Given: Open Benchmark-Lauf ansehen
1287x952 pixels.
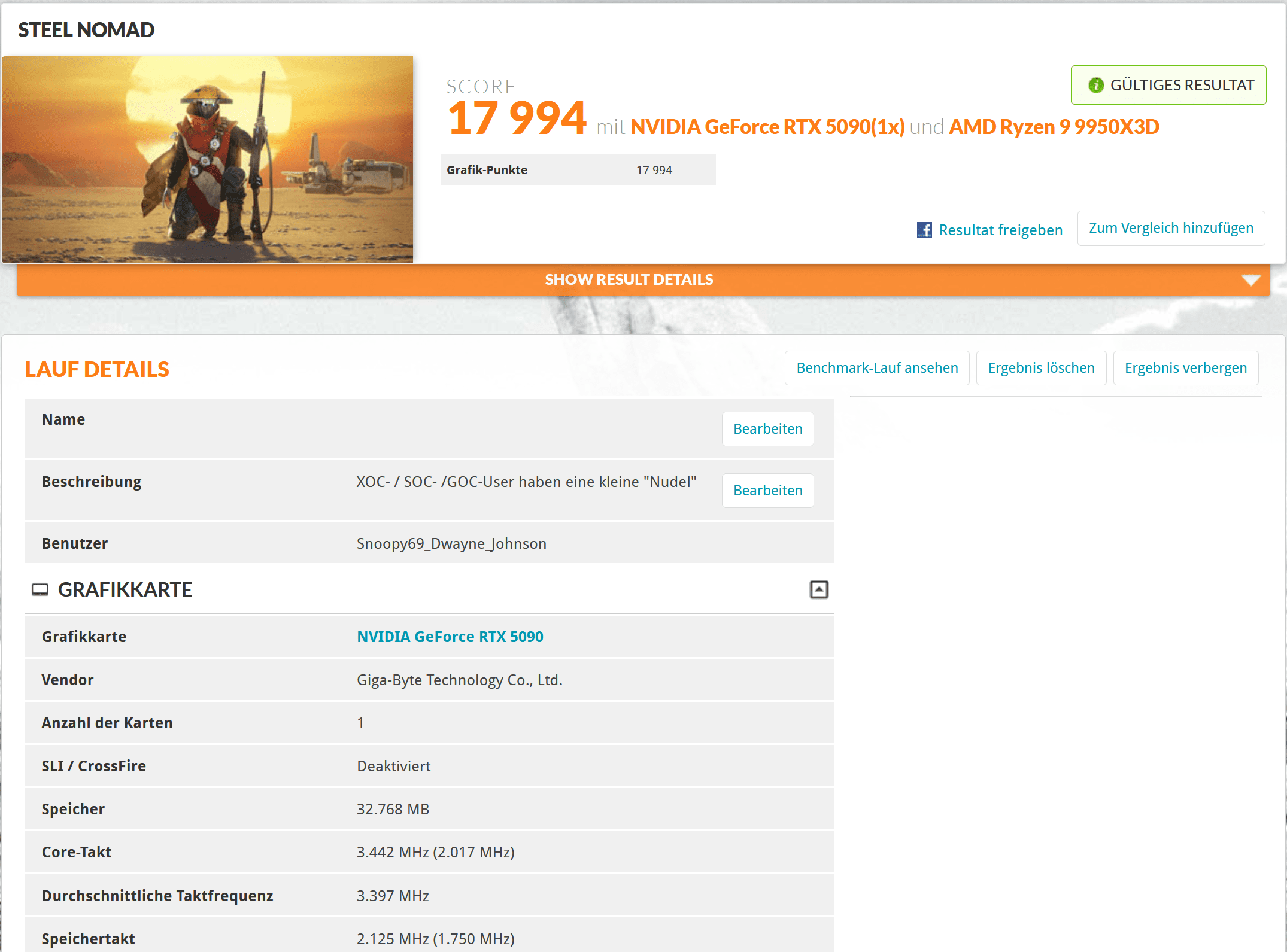Looking at the screenshot, I should click(x=876, y=368).
